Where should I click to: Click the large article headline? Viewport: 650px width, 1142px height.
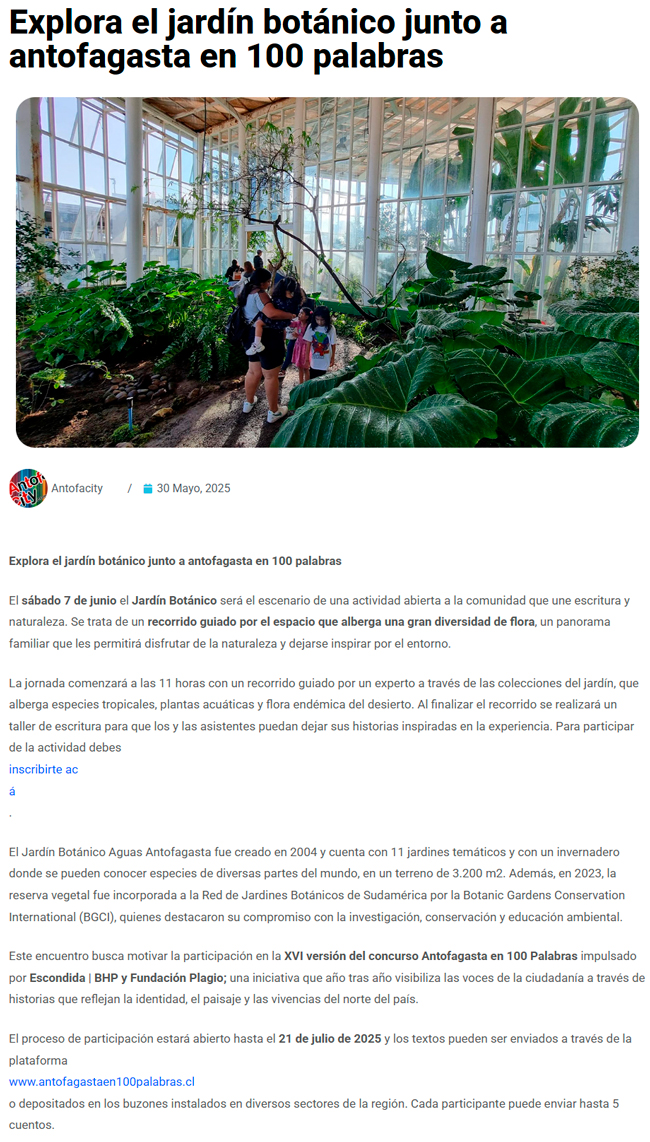(258, 39)
